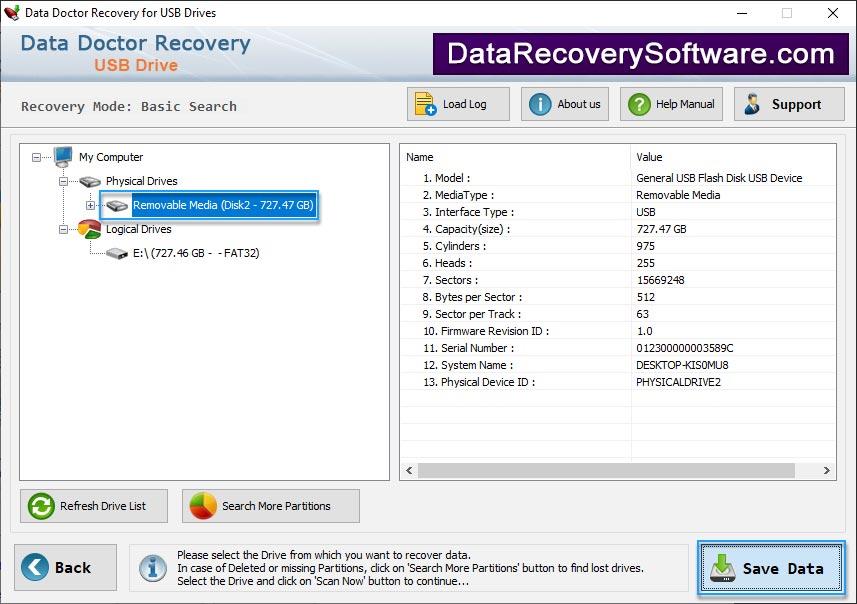Click 'General USB Flash Disk USB Device' value
This screenshot has height=604, width=857.
[719, 178]
